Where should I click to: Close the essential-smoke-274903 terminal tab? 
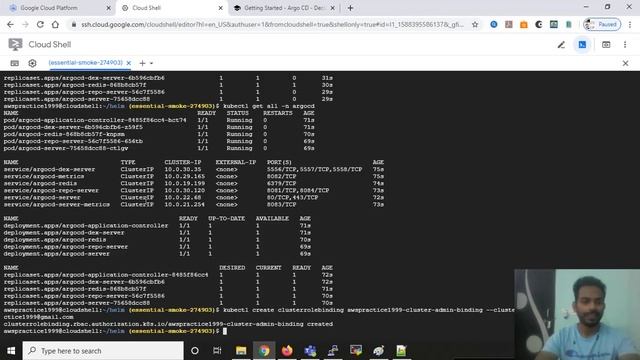tap(129, 63)
